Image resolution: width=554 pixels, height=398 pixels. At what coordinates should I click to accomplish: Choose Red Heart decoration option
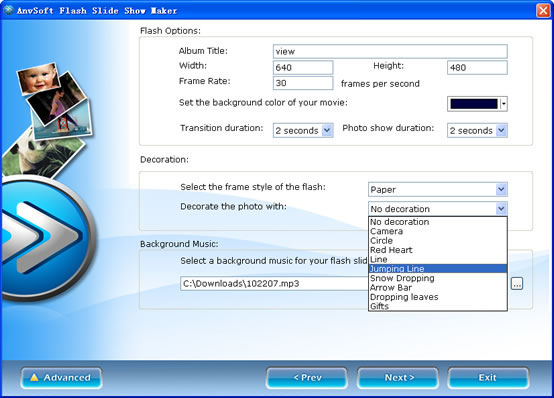click(x=437, y=250)
